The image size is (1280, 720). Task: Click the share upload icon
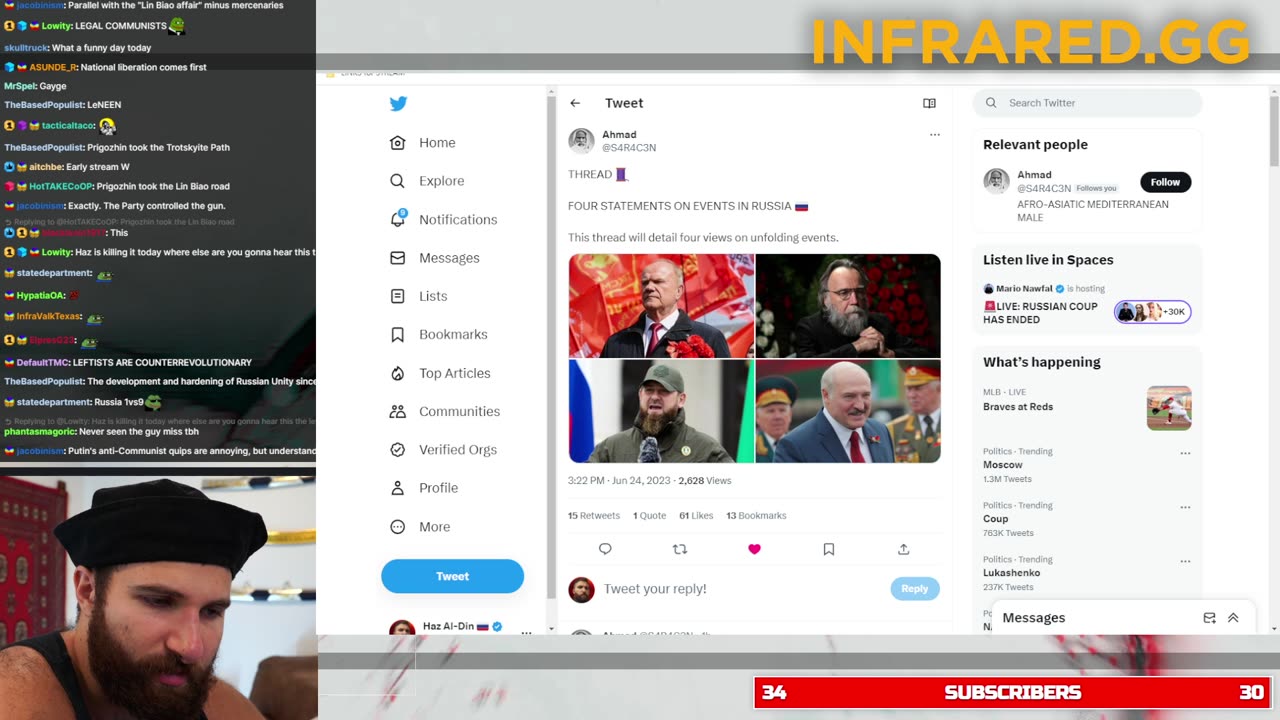point(903,549)
